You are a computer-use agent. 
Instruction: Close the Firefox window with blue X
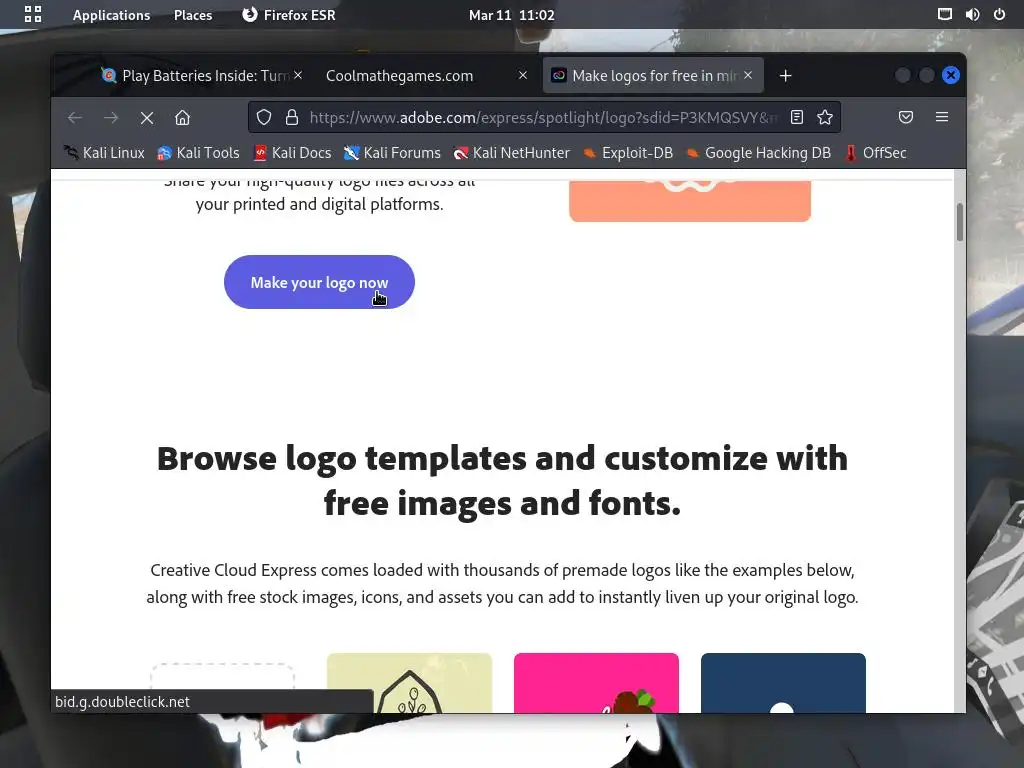[951, 75]
